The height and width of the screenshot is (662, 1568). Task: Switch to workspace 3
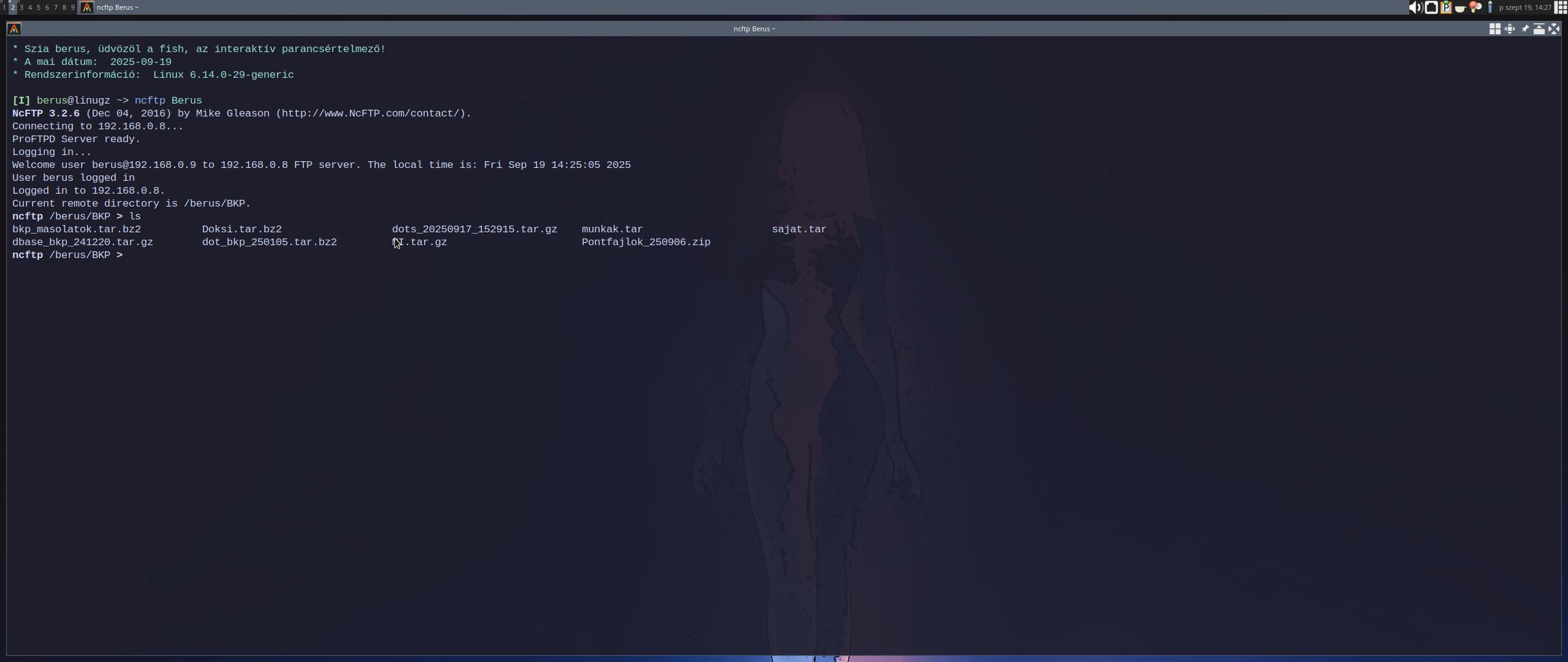[21, 7]
